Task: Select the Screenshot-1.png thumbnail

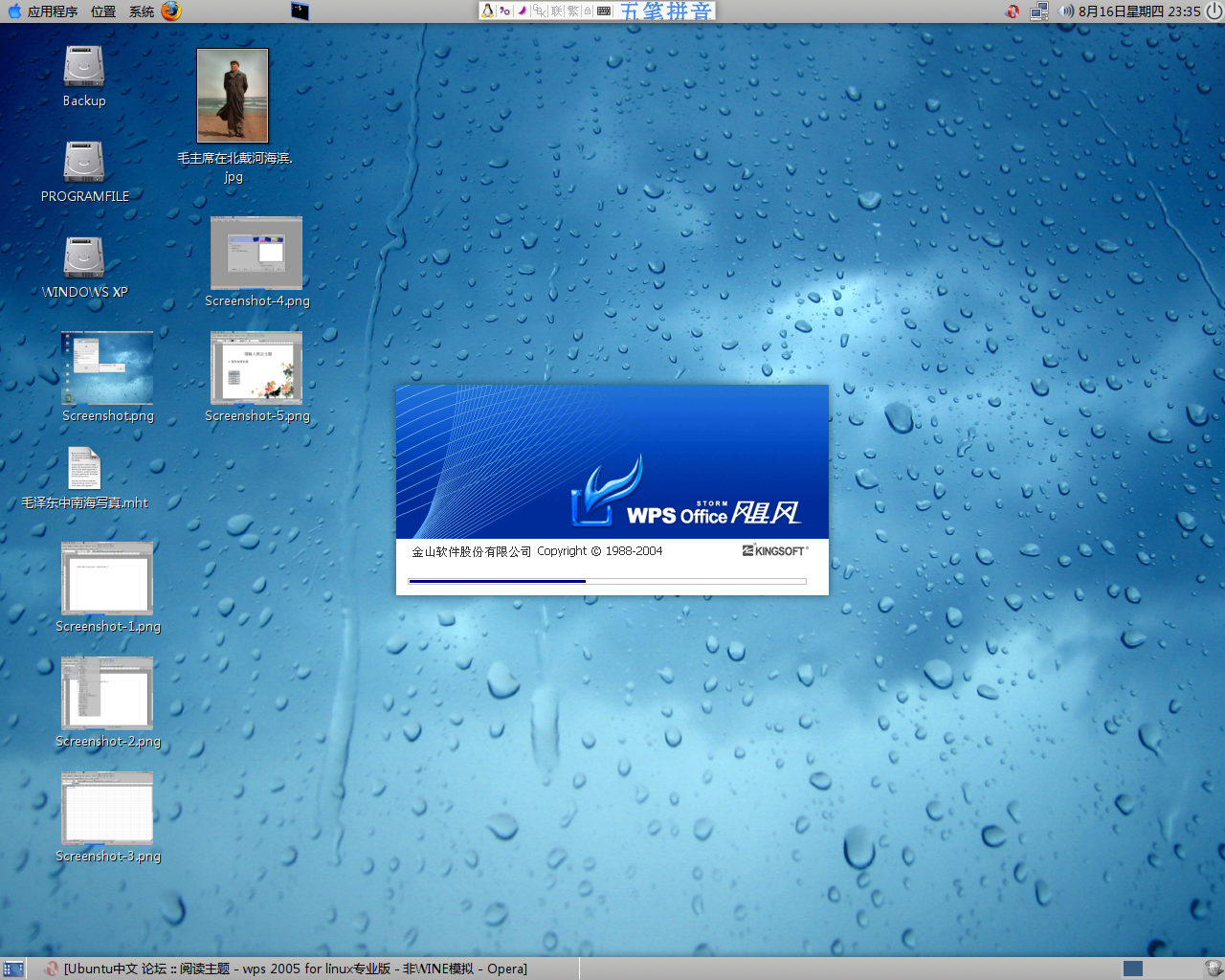Action: tap(107, 578)
